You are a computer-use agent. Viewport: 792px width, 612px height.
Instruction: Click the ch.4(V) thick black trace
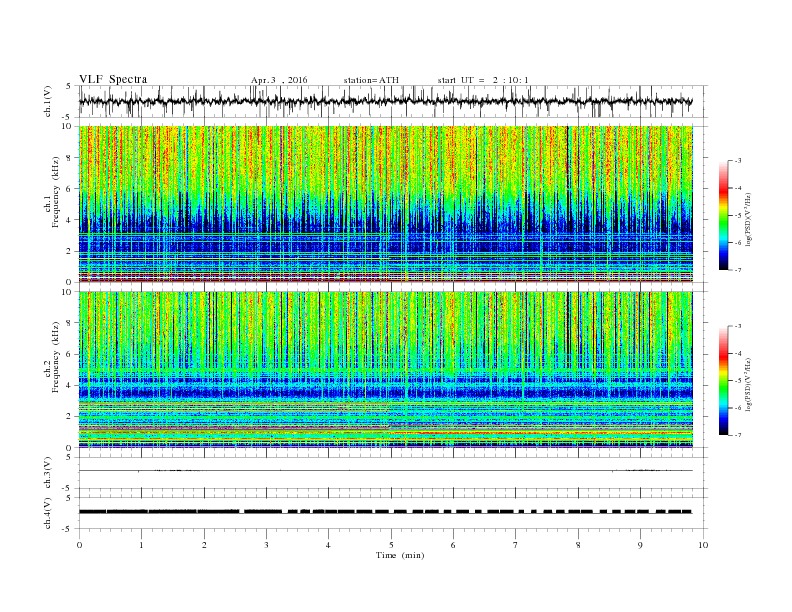point(386,512)
